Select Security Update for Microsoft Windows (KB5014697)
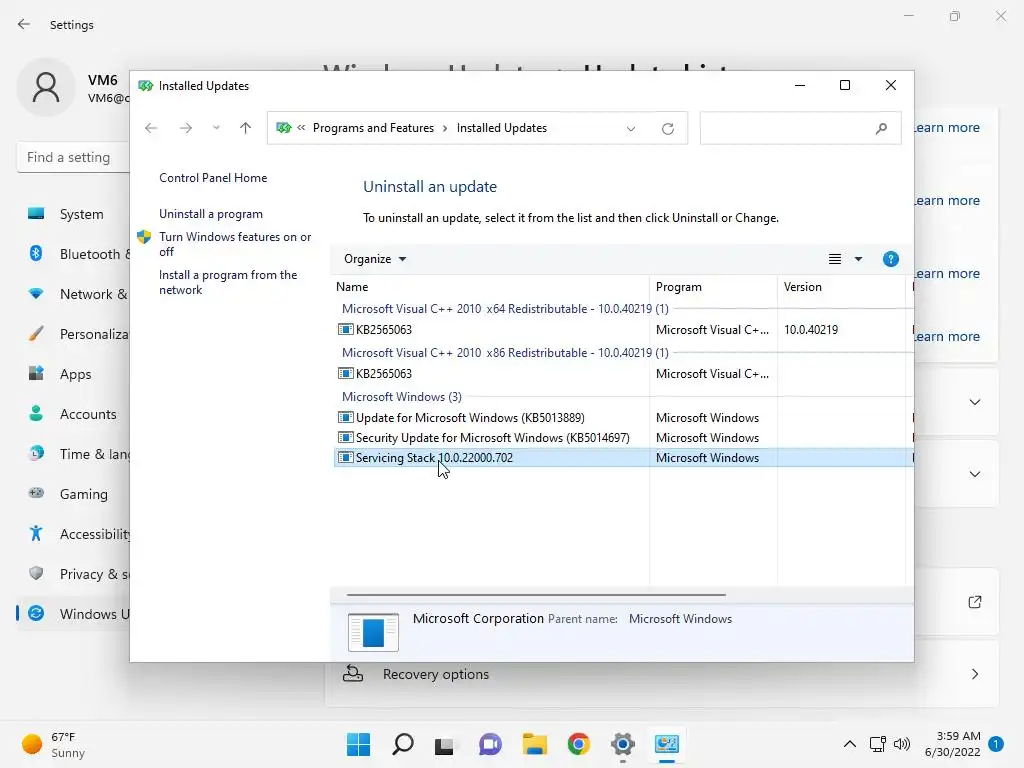 coord(492,438)
